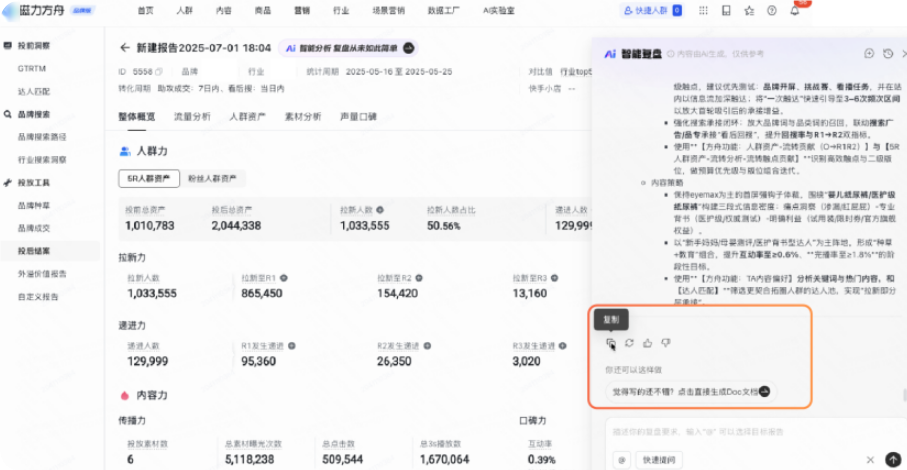Click the star favorites icon in header
Screen dimensions: 907x470
(x=749, y=10)
